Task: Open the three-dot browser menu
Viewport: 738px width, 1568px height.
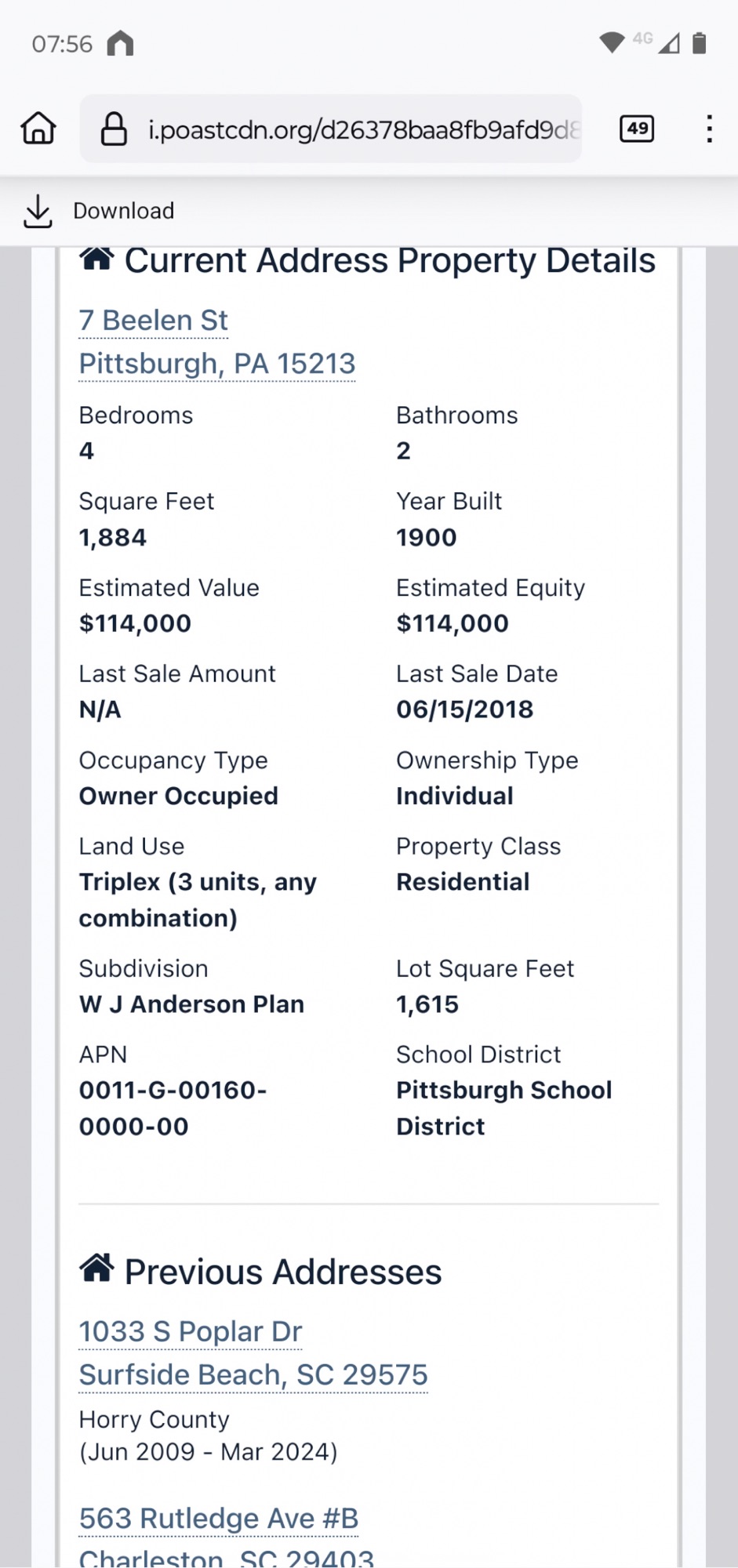Action: pos(709,129)
